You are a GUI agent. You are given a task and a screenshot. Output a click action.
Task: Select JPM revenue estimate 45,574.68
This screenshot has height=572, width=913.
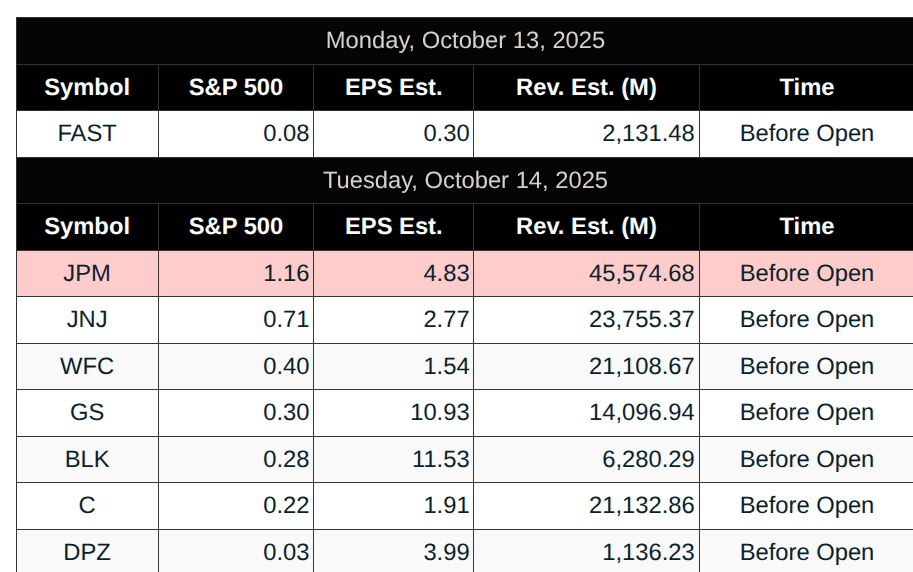(x=641, y=273)
